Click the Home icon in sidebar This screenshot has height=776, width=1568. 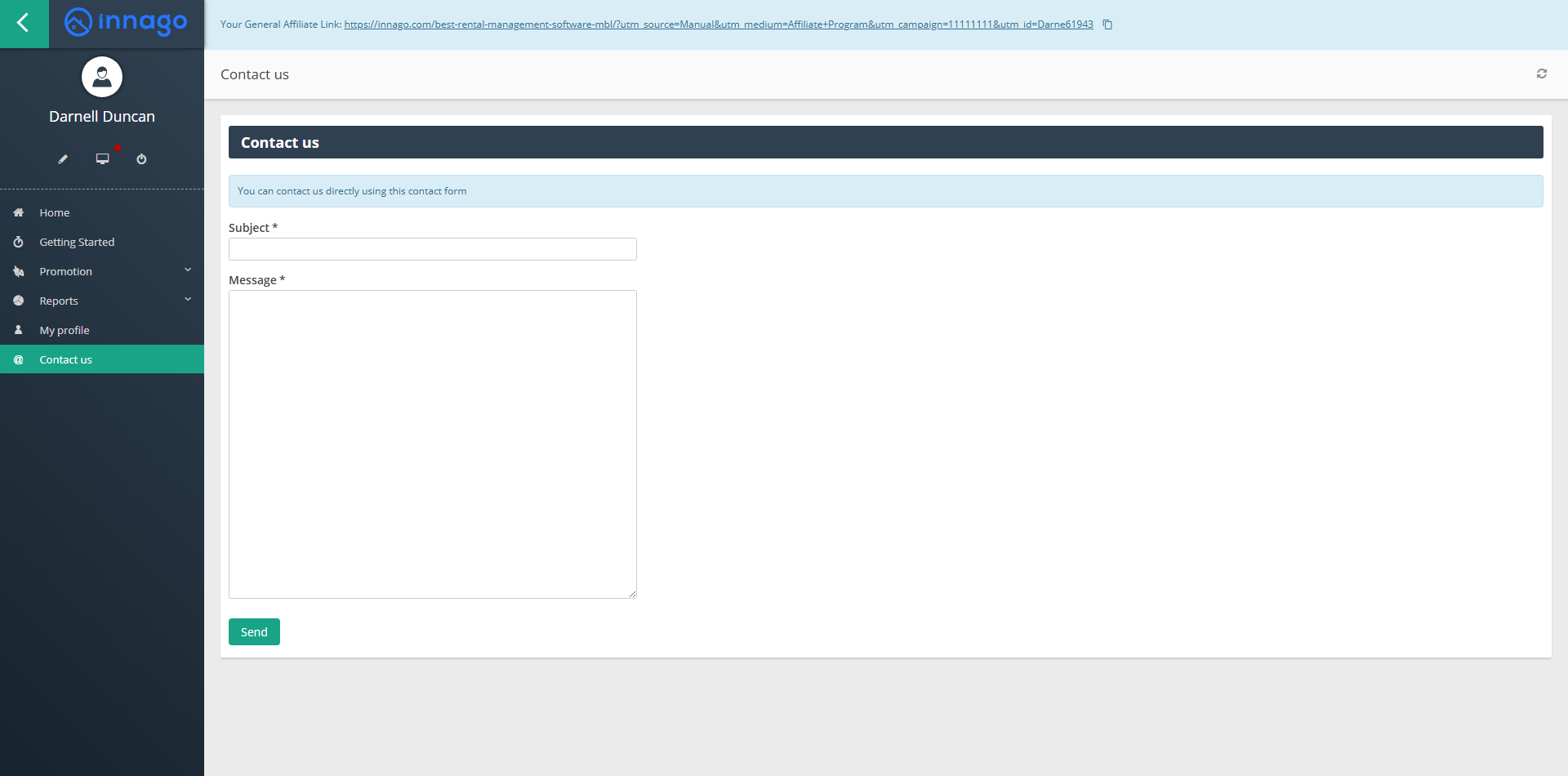[x=19, y=212]
